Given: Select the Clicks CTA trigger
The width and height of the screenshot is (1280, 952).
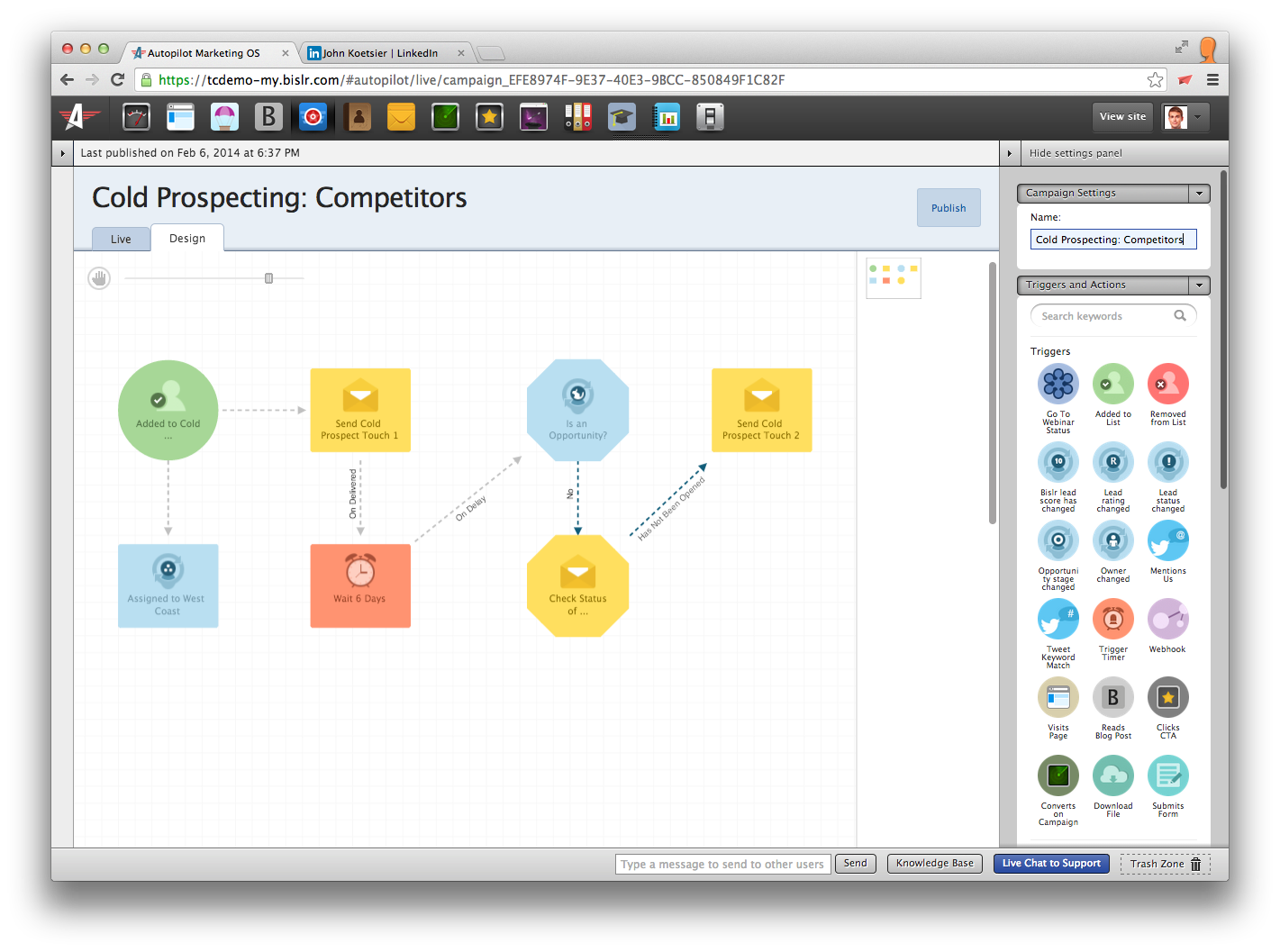Looking at the screenshot, I should [1168, 697].
